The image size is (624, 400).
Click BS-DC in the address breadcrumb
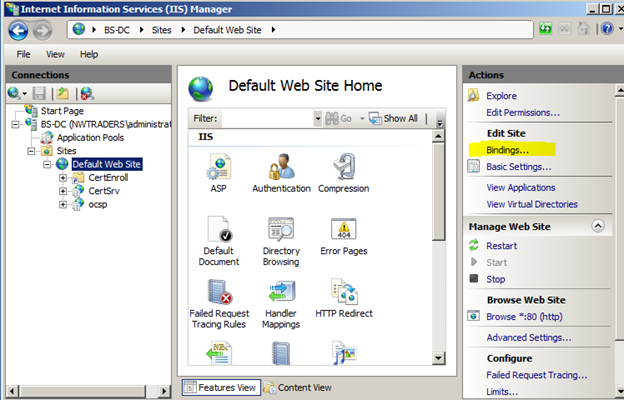[x=117, y=30]
